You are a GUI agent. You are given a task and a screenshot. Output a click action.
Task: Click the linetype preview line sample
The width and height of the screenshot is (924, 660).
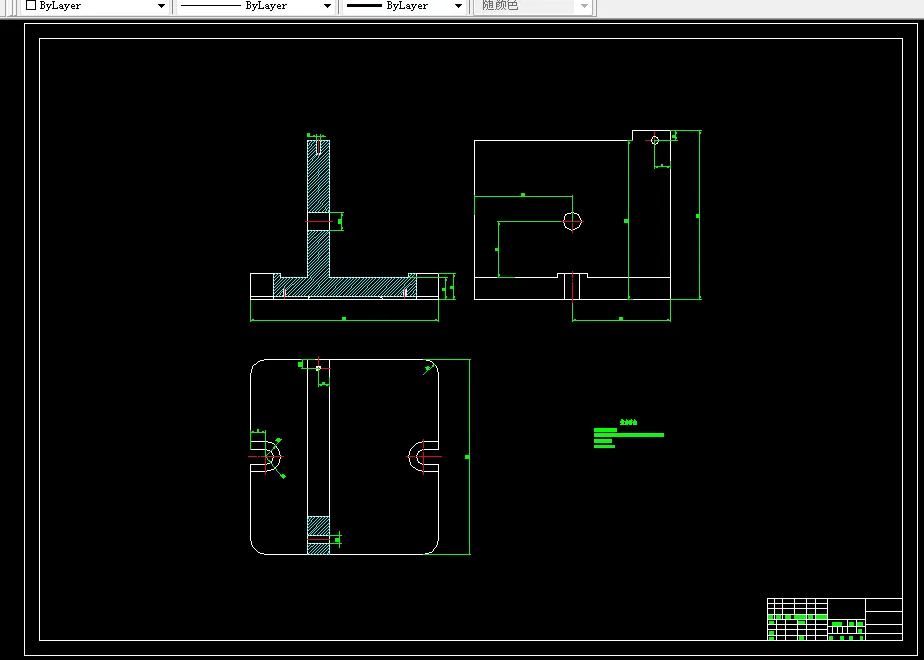pos(210,6)
